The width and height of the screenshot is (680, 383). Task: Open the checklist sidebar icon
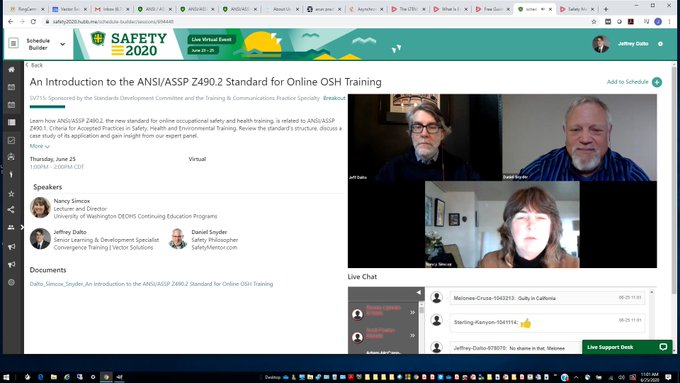(12, 140)
